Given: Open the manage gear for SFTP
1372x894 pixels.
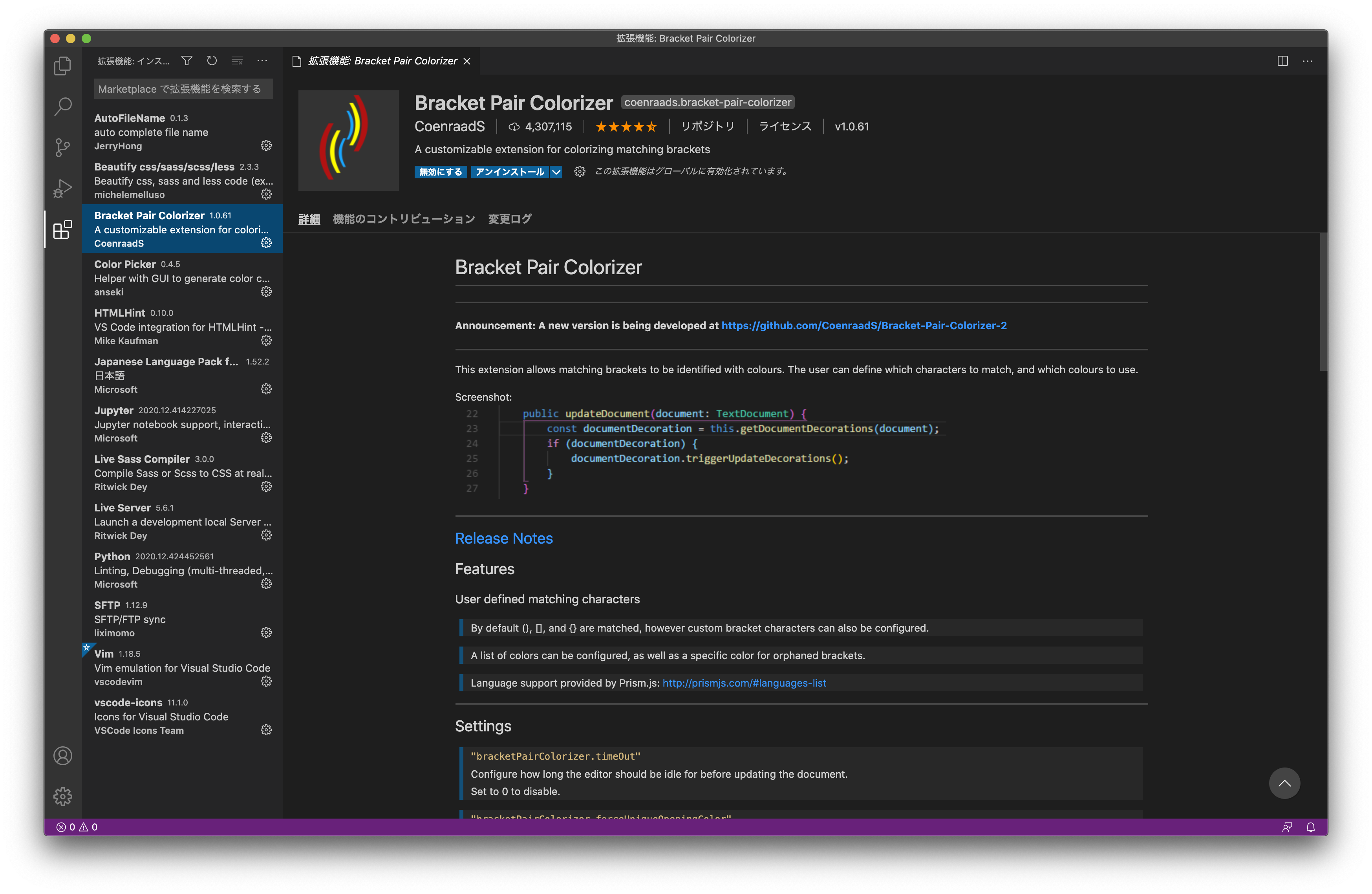Looking at the screenshot, I should click(266, 633).
